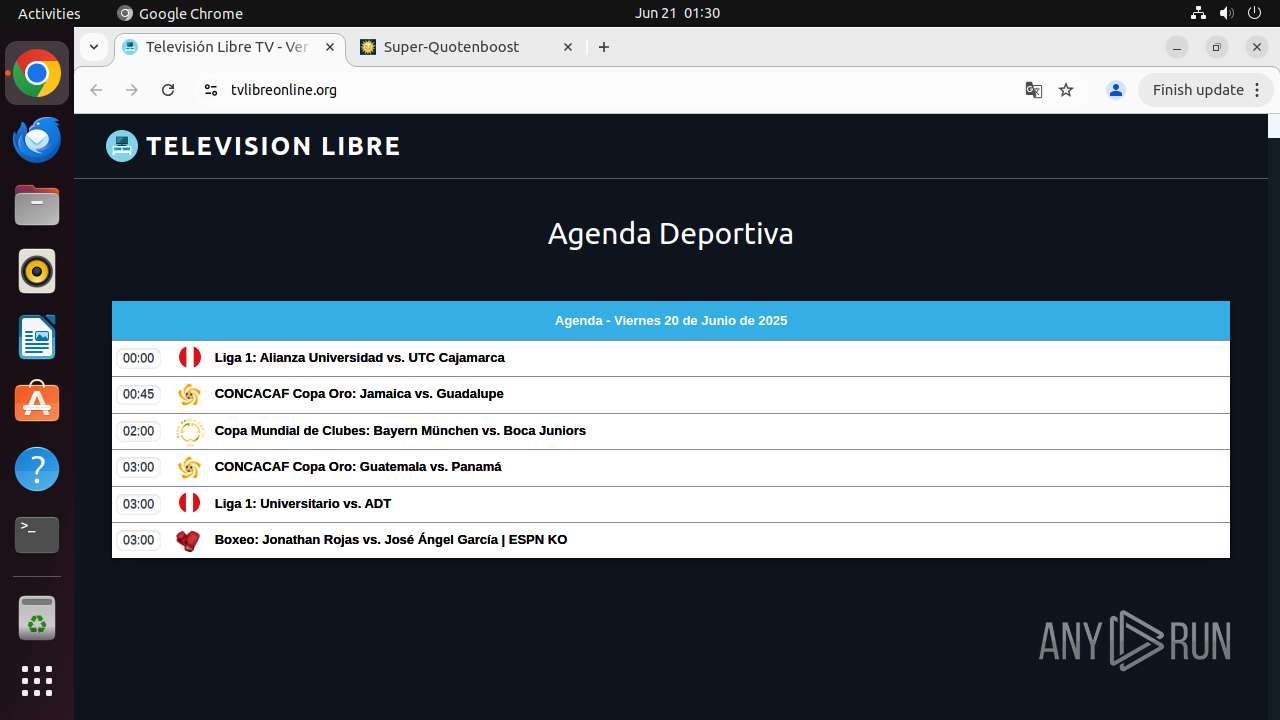The image size is (1280, 720).
Task: Click the 03:00 badge in Guatemala vs. Panamá row
Action: click(x=138, y=467)
